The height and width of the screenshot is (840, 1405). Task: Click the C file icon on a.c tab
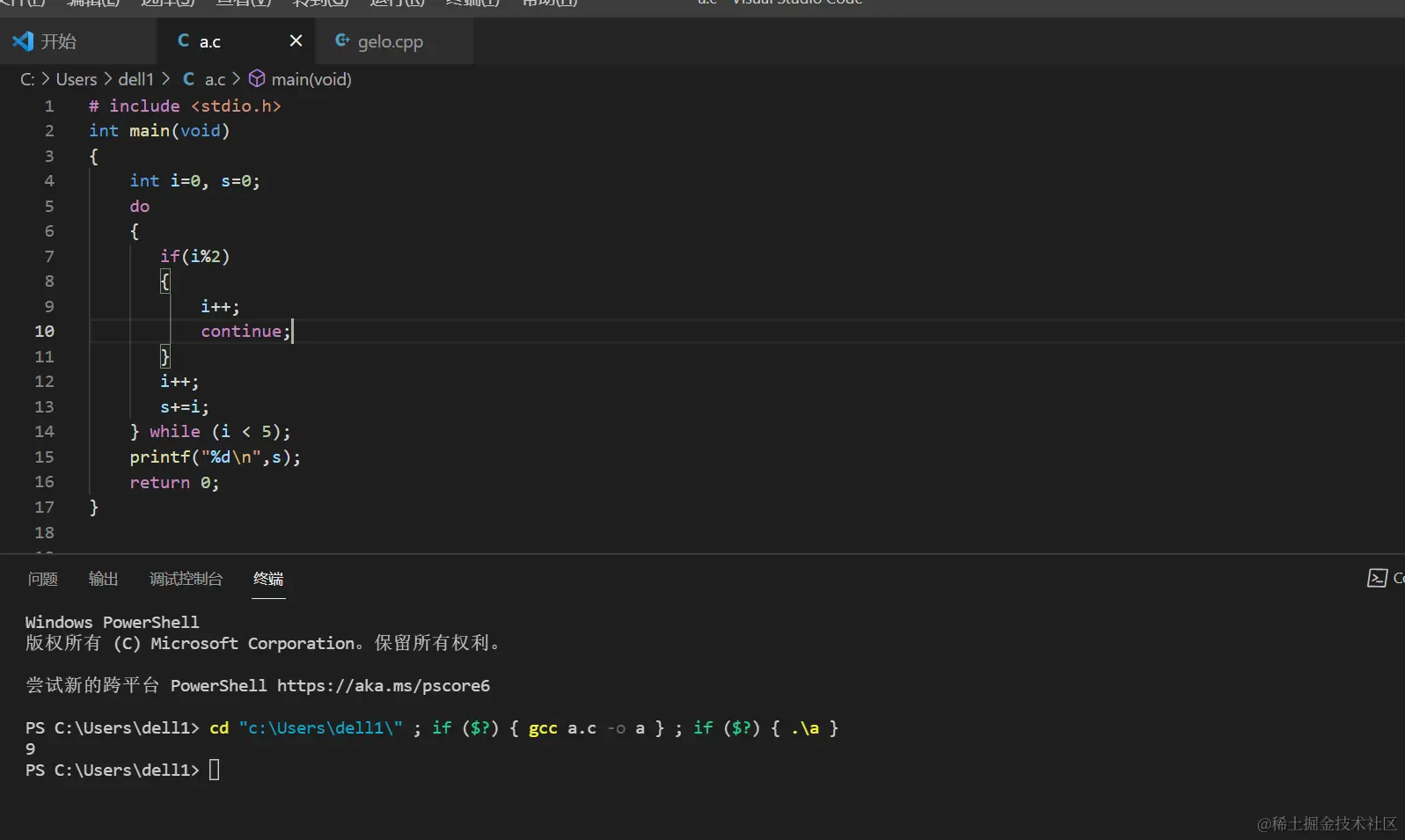coord(183,40)
